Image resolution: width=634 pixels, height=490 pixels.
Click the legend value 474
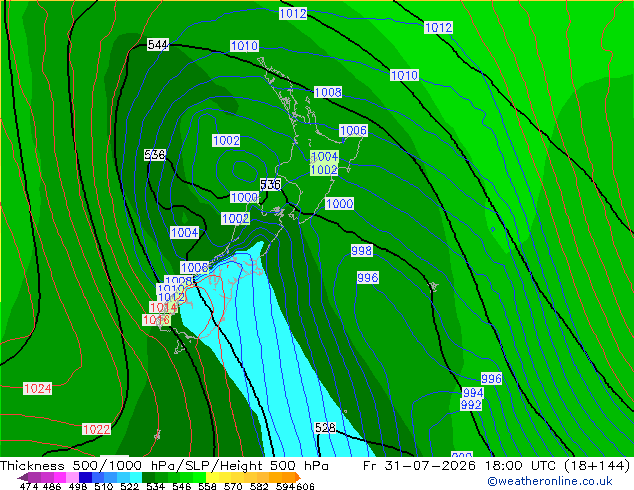pos(29,486)
